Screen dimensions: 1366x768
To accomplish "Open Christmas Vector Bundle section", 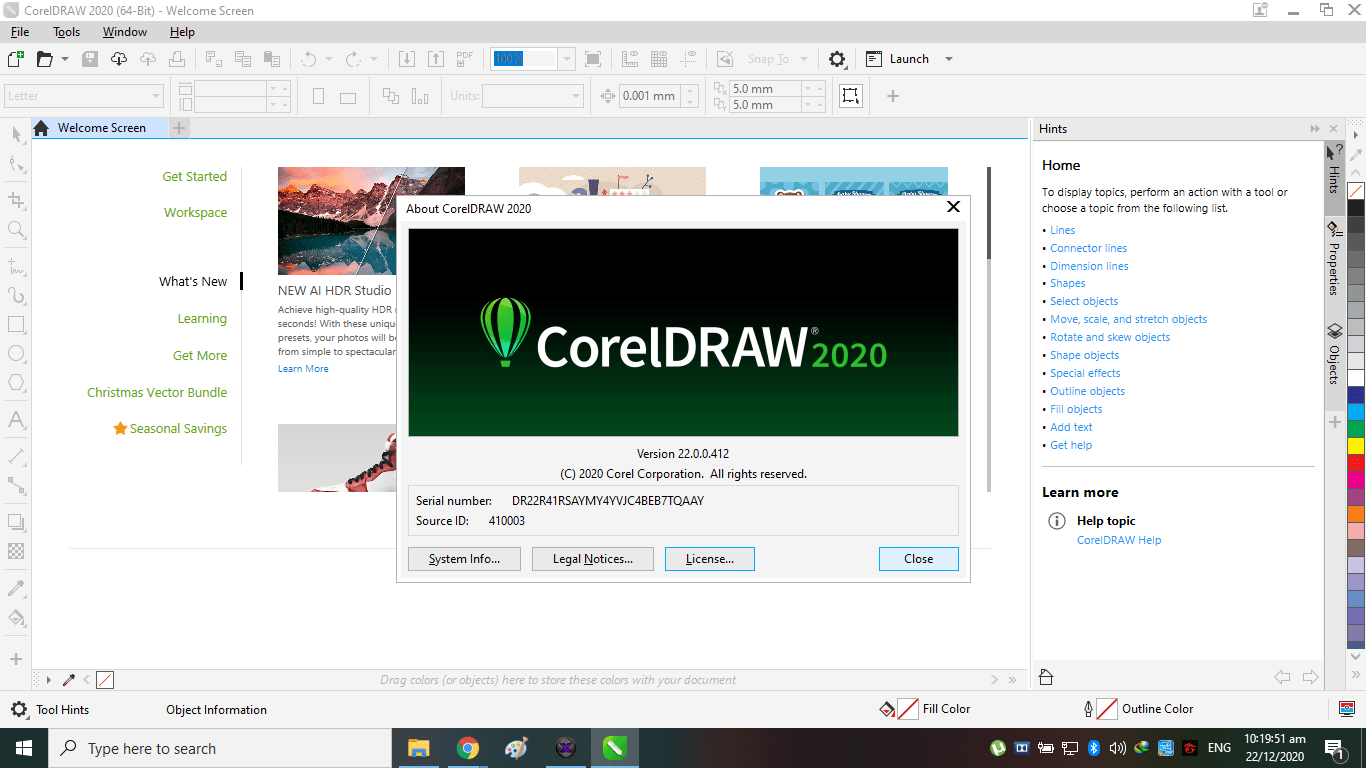I will [157, 392].
